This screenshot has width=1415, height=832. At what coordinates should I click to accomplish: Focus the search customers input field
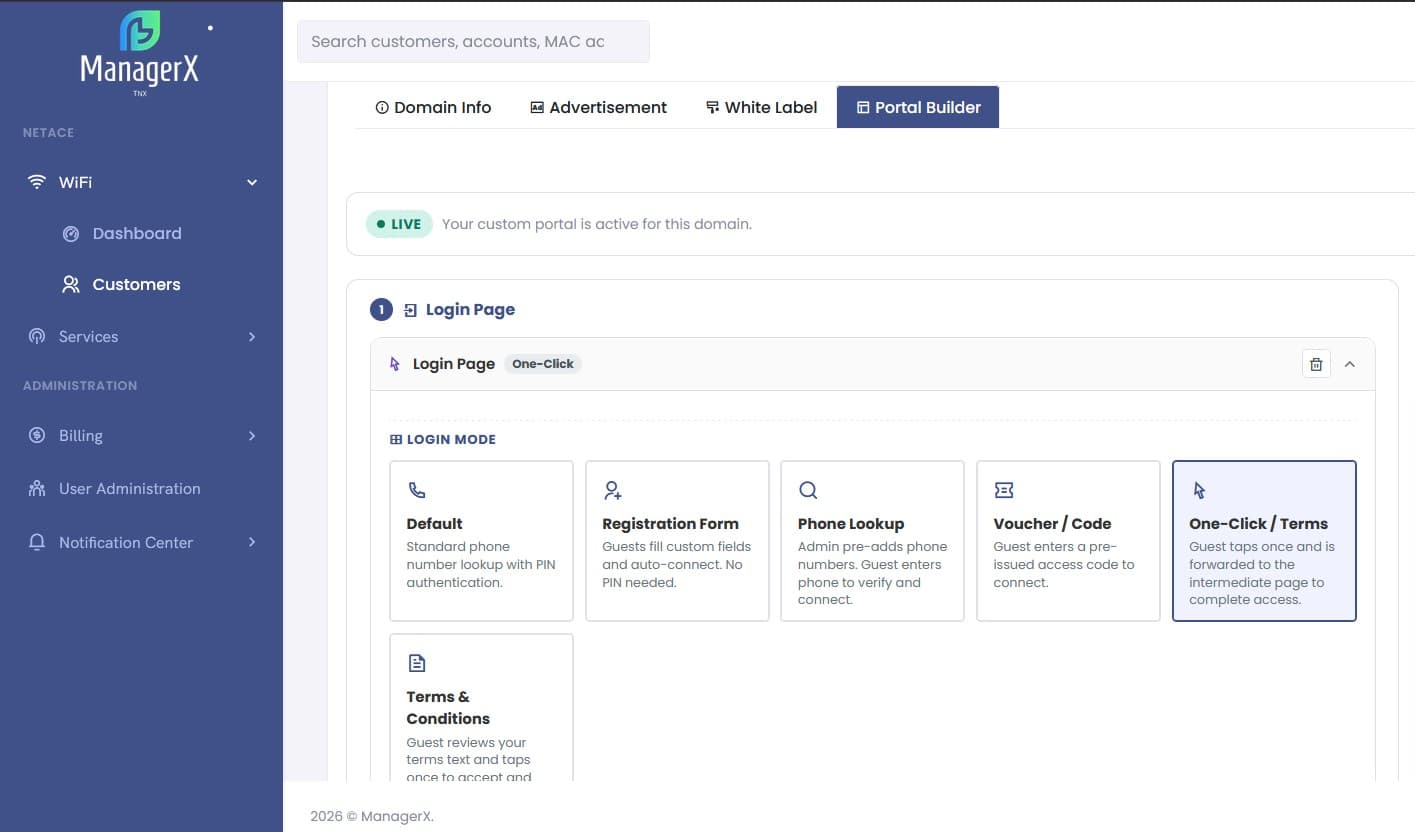click(473, 42)
